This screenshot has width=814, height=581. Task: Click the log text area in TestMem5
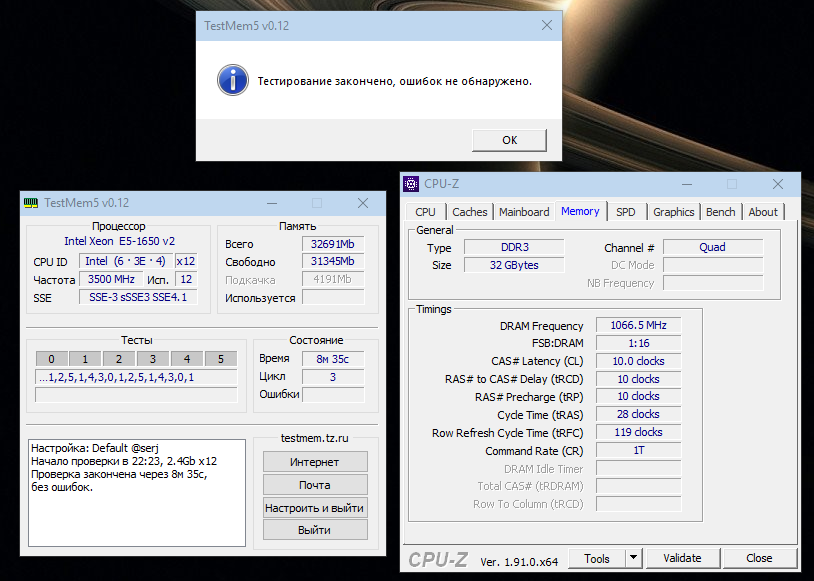click(x=137, y=493)
